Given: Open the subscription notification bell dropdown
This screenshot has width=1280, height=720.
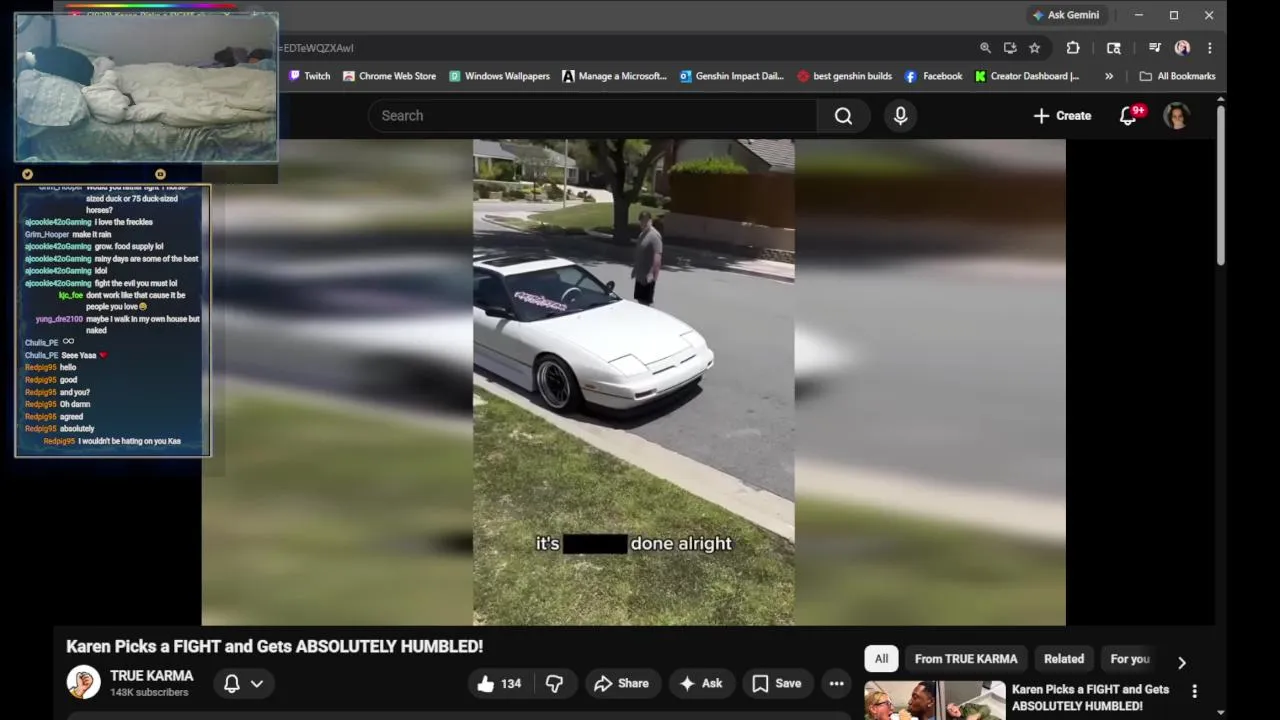Looking at the screenshot, I should 243,683.
